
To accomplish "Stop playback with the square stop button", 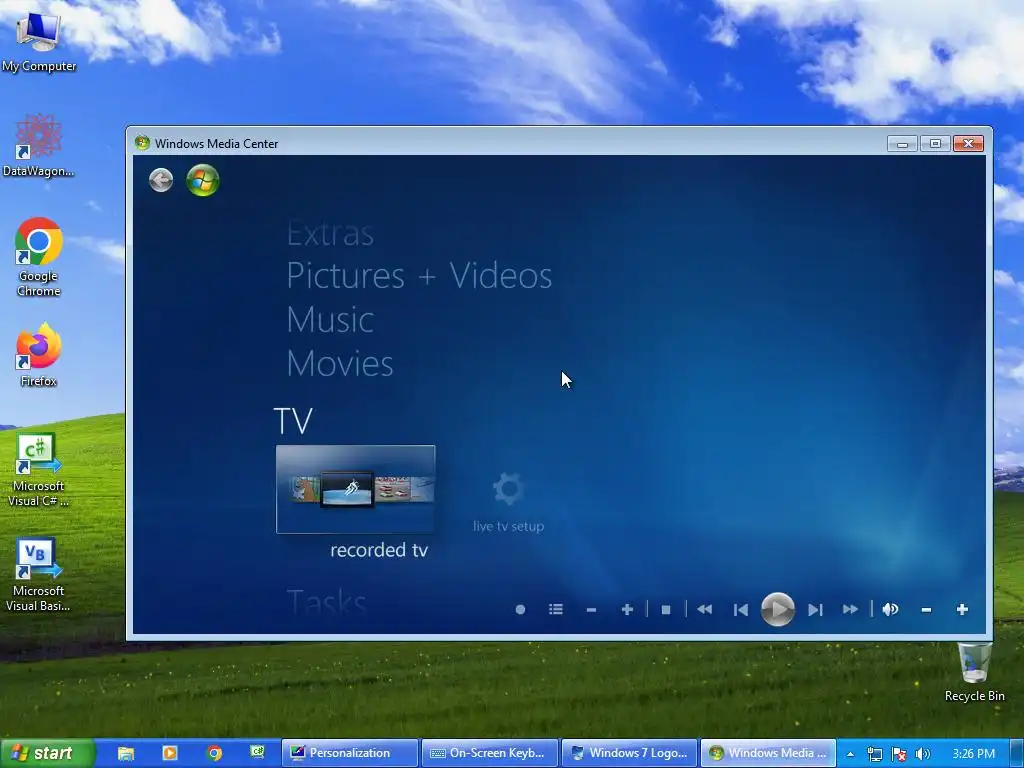I will [x=665, y=609].
